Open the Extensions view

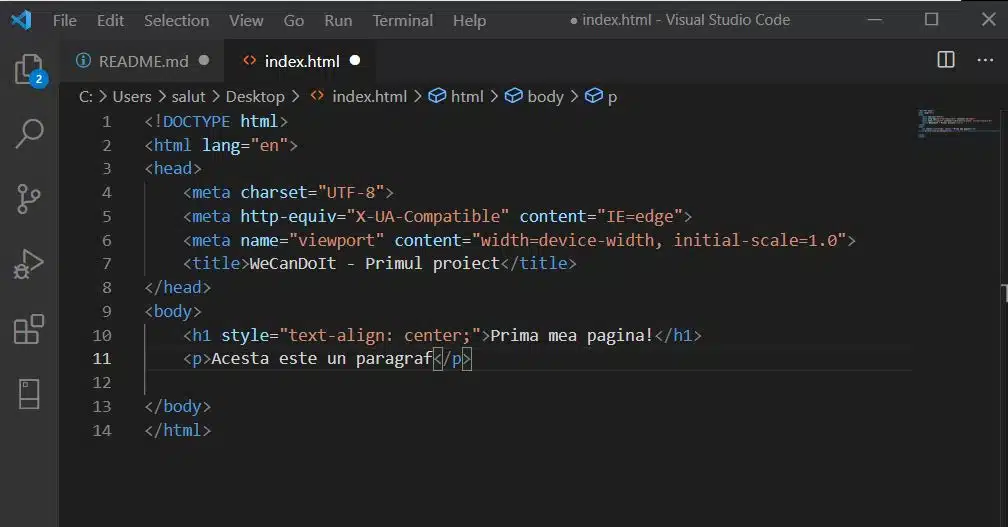pos(29,329)
